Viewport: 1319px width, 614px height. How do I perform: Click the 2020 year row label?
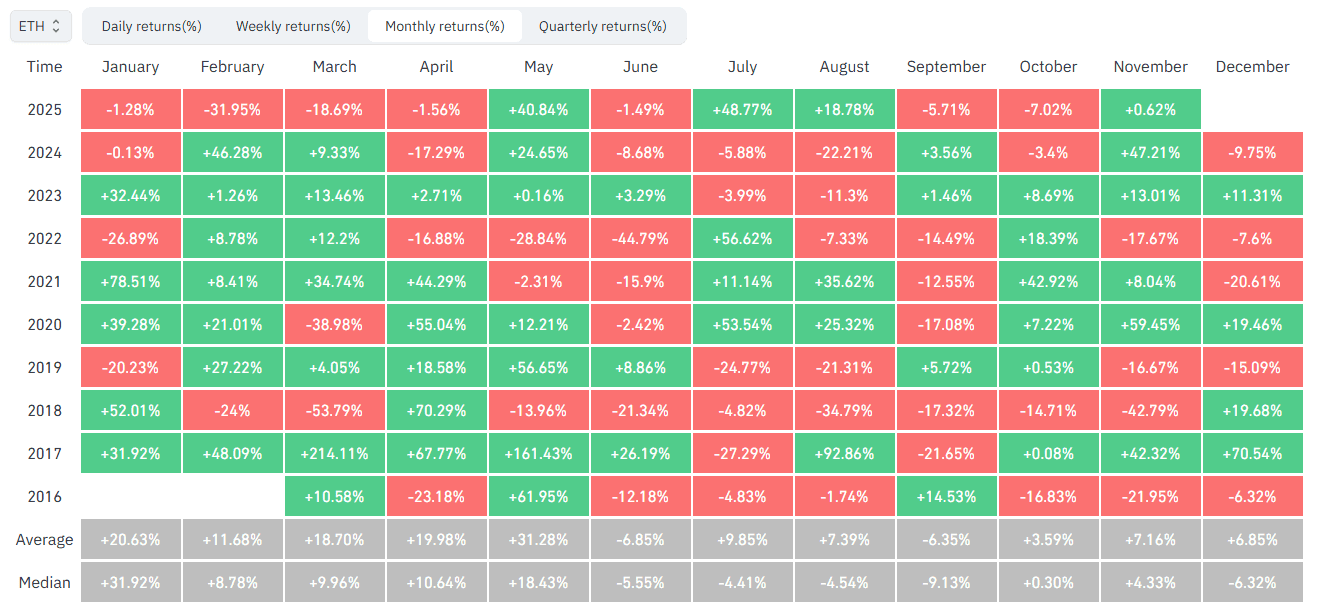(x=44, y=323)
